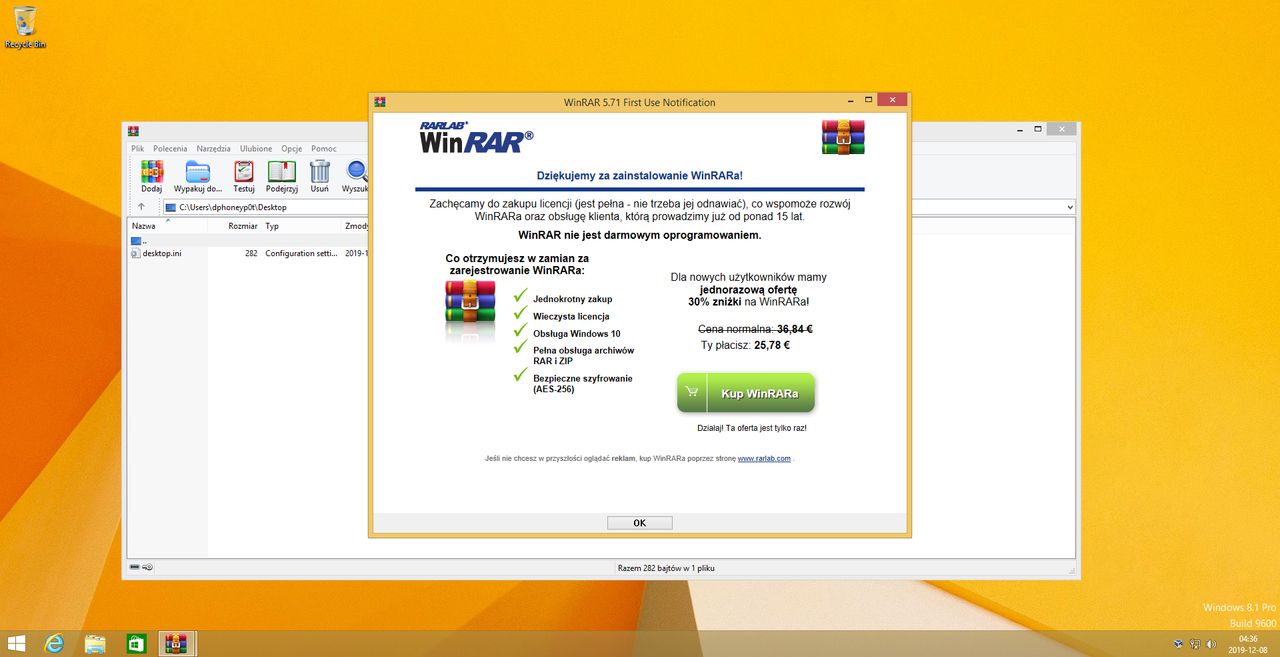Image resolution: width=1280 pixels, height=657 pixels.
Task: Click the Wypakuj do toolbar icon
Action: point(197,176)
